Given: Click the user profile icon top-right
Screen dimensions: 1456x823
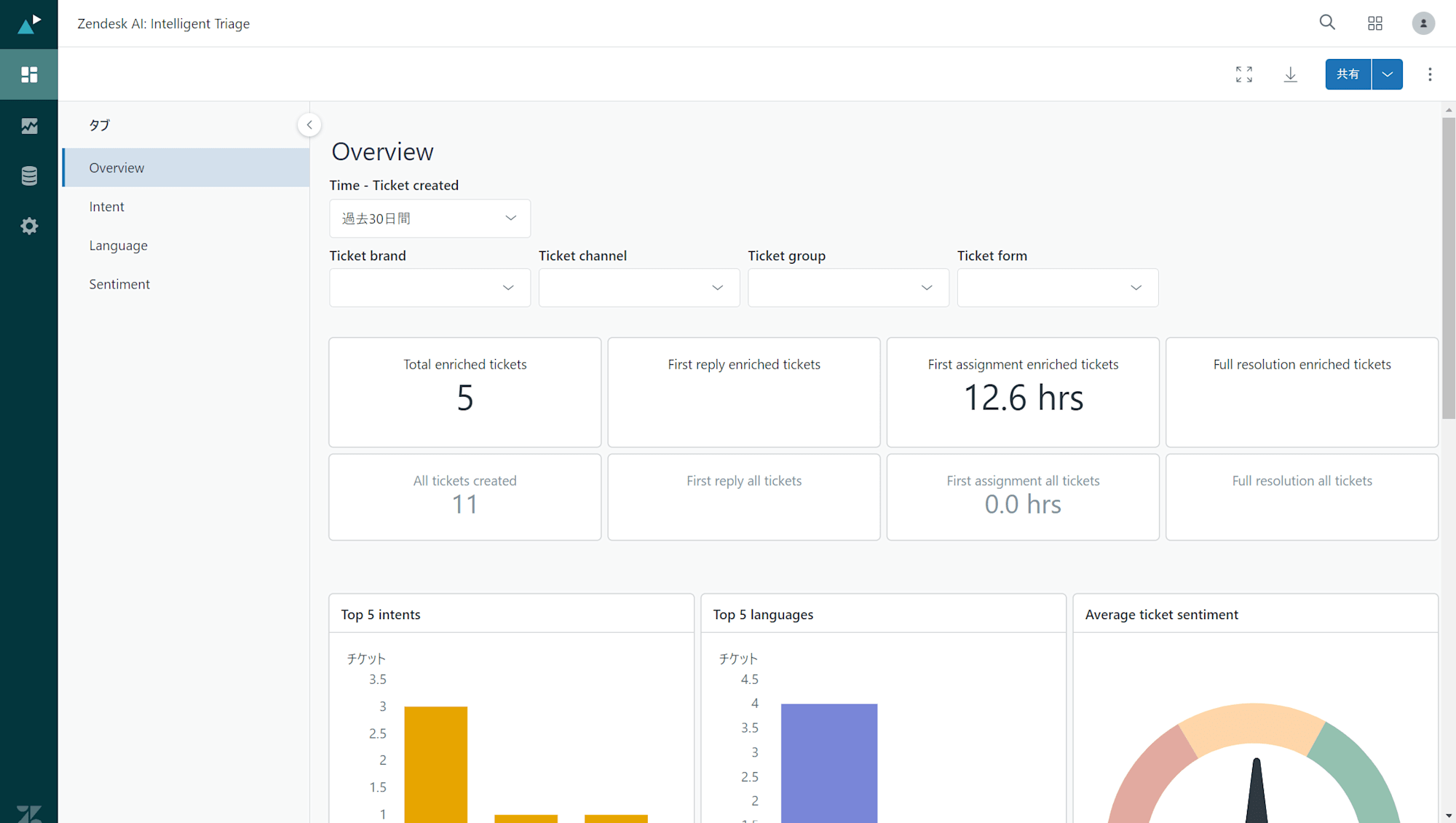Looking at the screenshot, I should coord(1424,23).
